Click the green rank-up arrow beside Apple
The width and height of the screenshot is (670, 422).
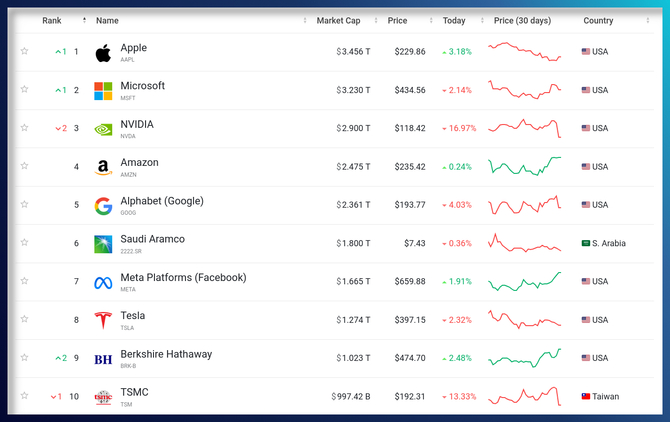(x=58, y=52)
